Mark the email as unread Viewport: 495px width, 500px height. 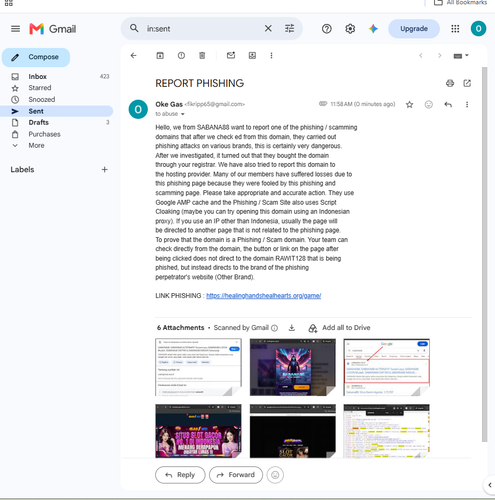231,55
